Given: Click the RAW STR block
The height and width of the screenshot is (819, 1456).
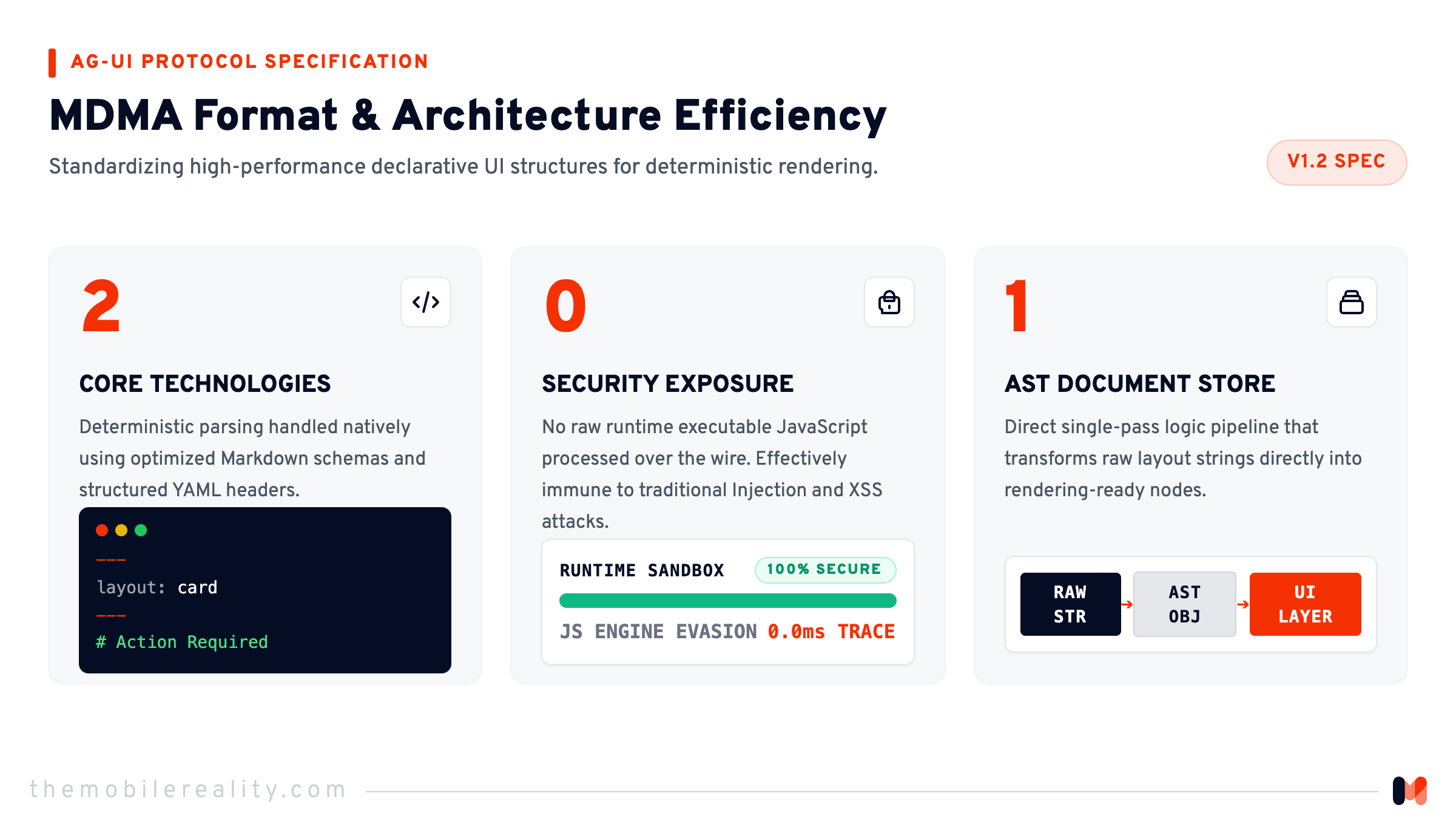Looking at the screenshot, I should [1070, 604].
